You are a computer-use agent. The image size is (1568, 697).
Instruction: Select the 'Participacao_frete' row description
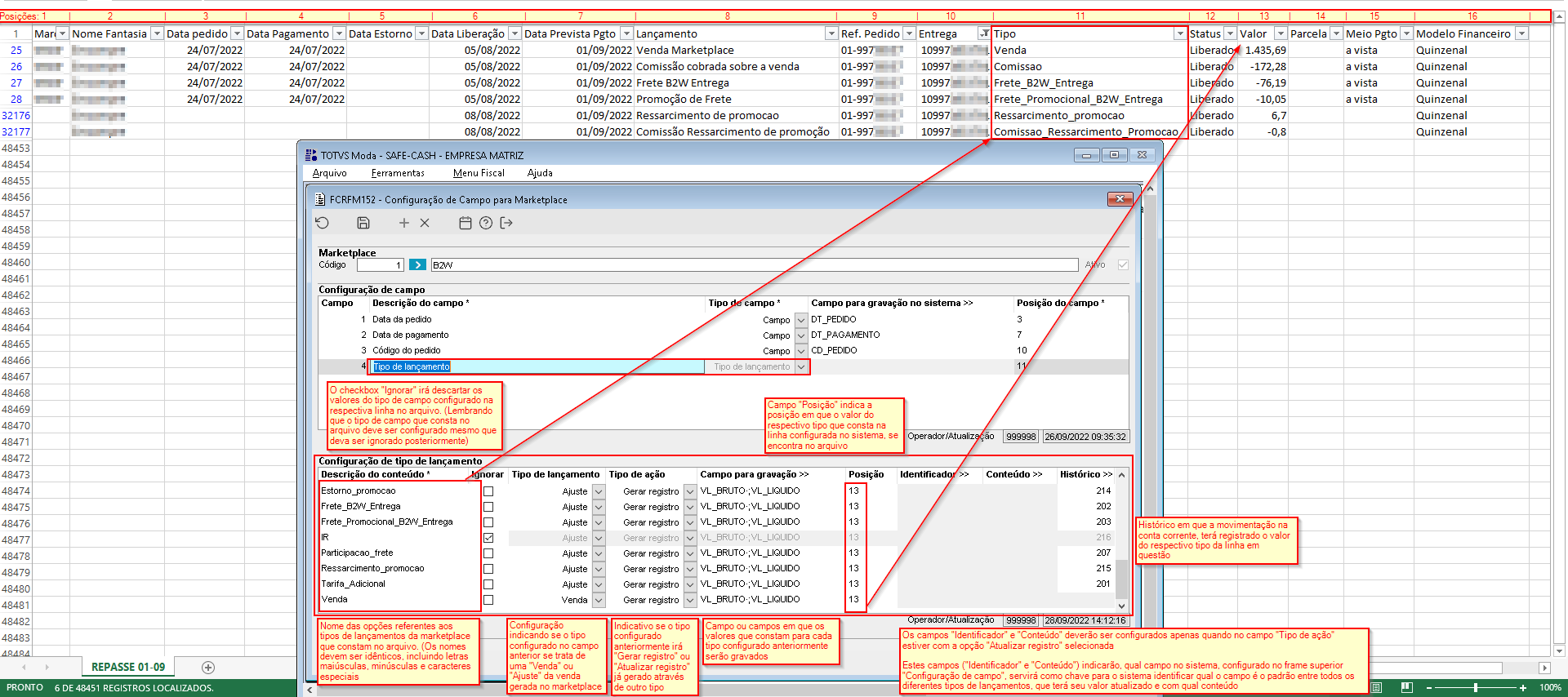pyautogui.click(x=357, y=553)
